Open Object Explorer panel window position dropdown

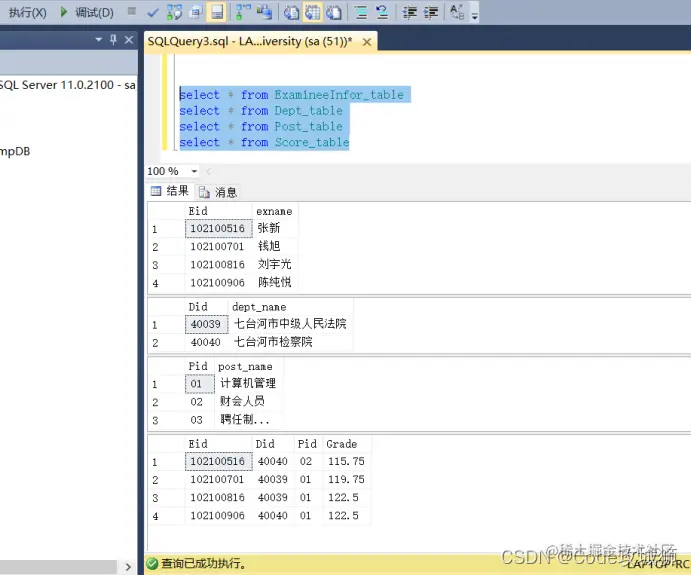coord(98,40)
